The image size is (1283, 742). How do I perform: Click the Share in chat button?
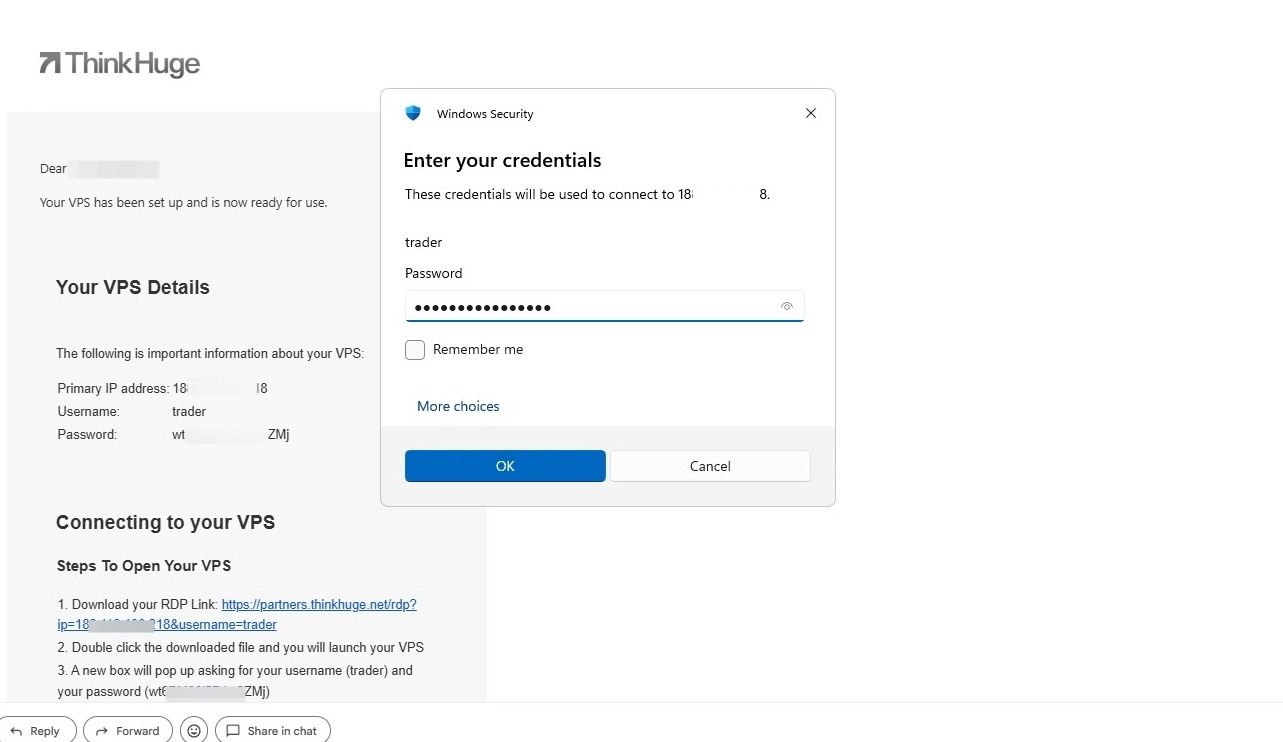click(x=272, y=731)
